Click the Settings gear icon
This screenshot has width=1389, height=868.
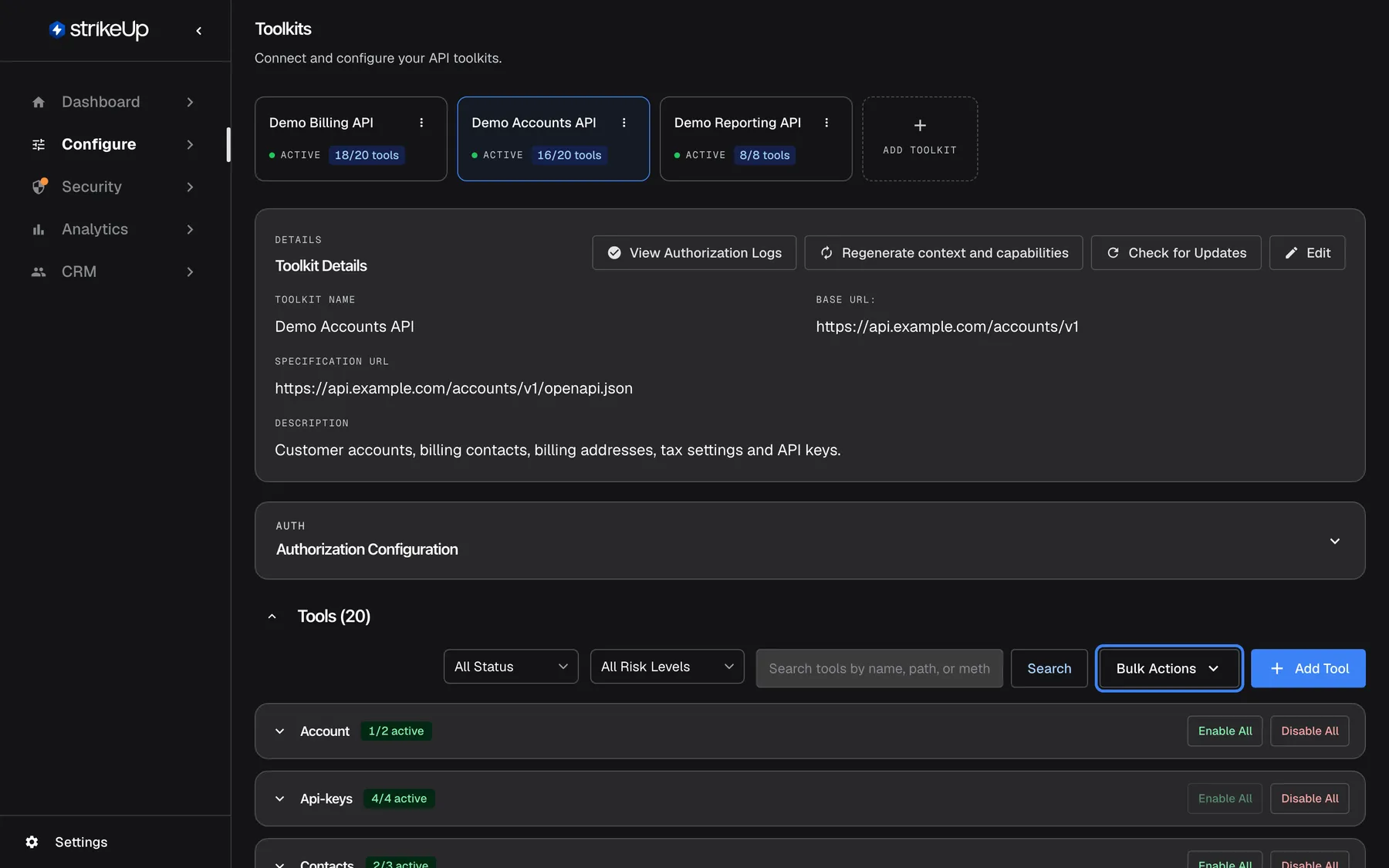click(32, 842)
